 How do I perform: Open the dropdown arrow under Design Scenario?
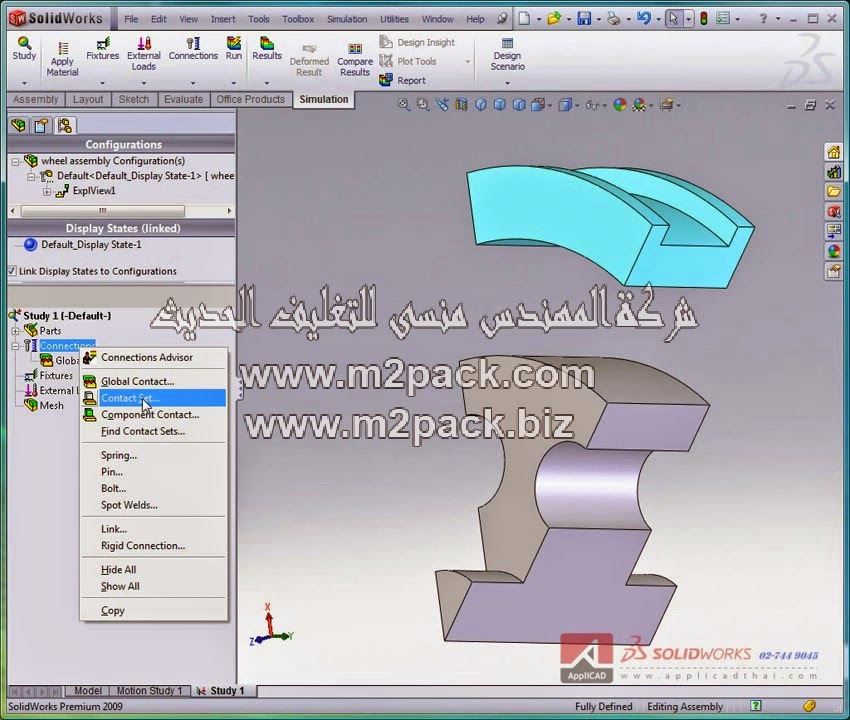click(507, 83)
